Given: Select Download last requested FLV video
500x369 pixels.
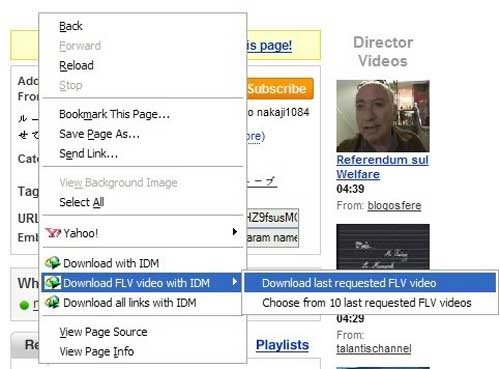Looking at the screenshot, I should coord(370,283).
